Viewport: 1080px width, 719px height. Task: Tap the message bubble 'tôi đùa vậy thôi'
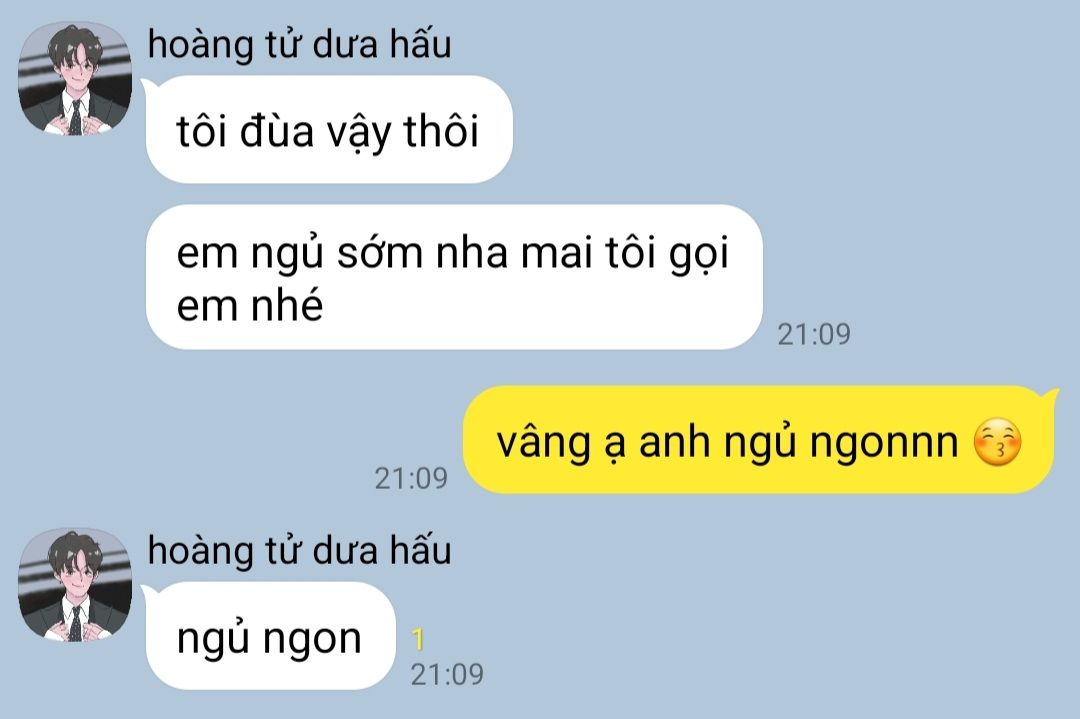329,129
